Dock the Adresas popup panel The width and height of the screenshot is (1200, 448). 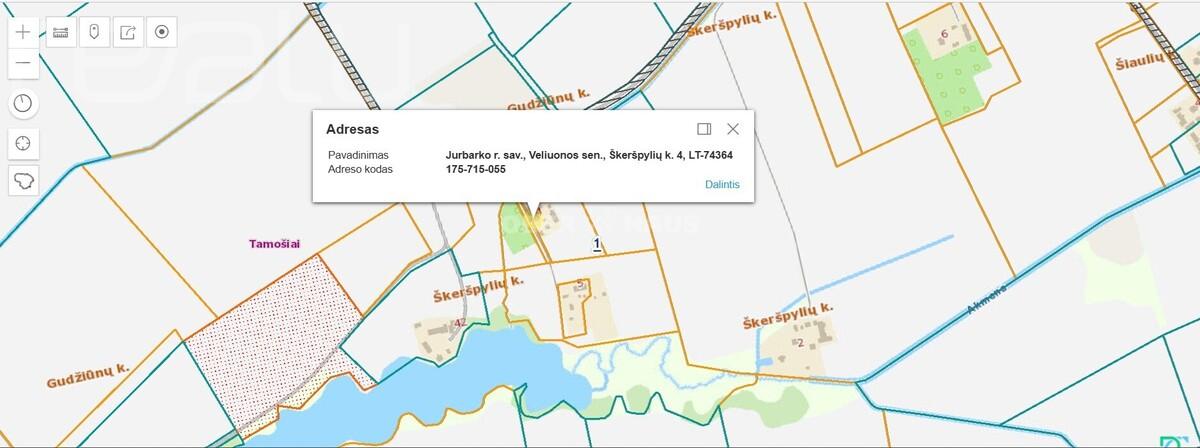pyautogui.click(x=704, y=129)
